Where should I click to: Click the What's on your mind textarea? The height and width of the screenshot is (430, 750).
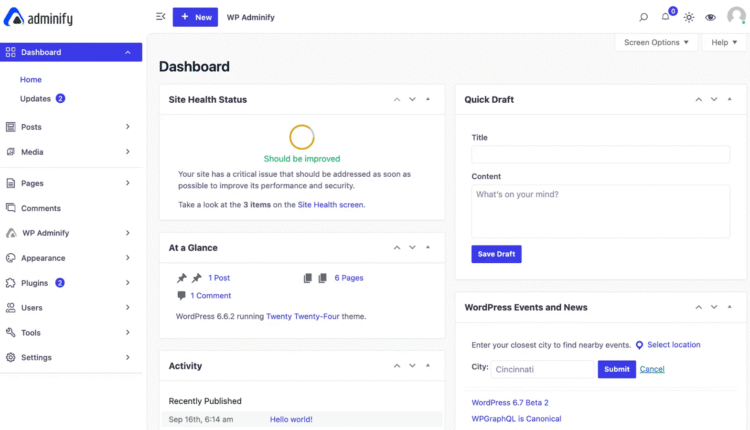click(600, 211)
